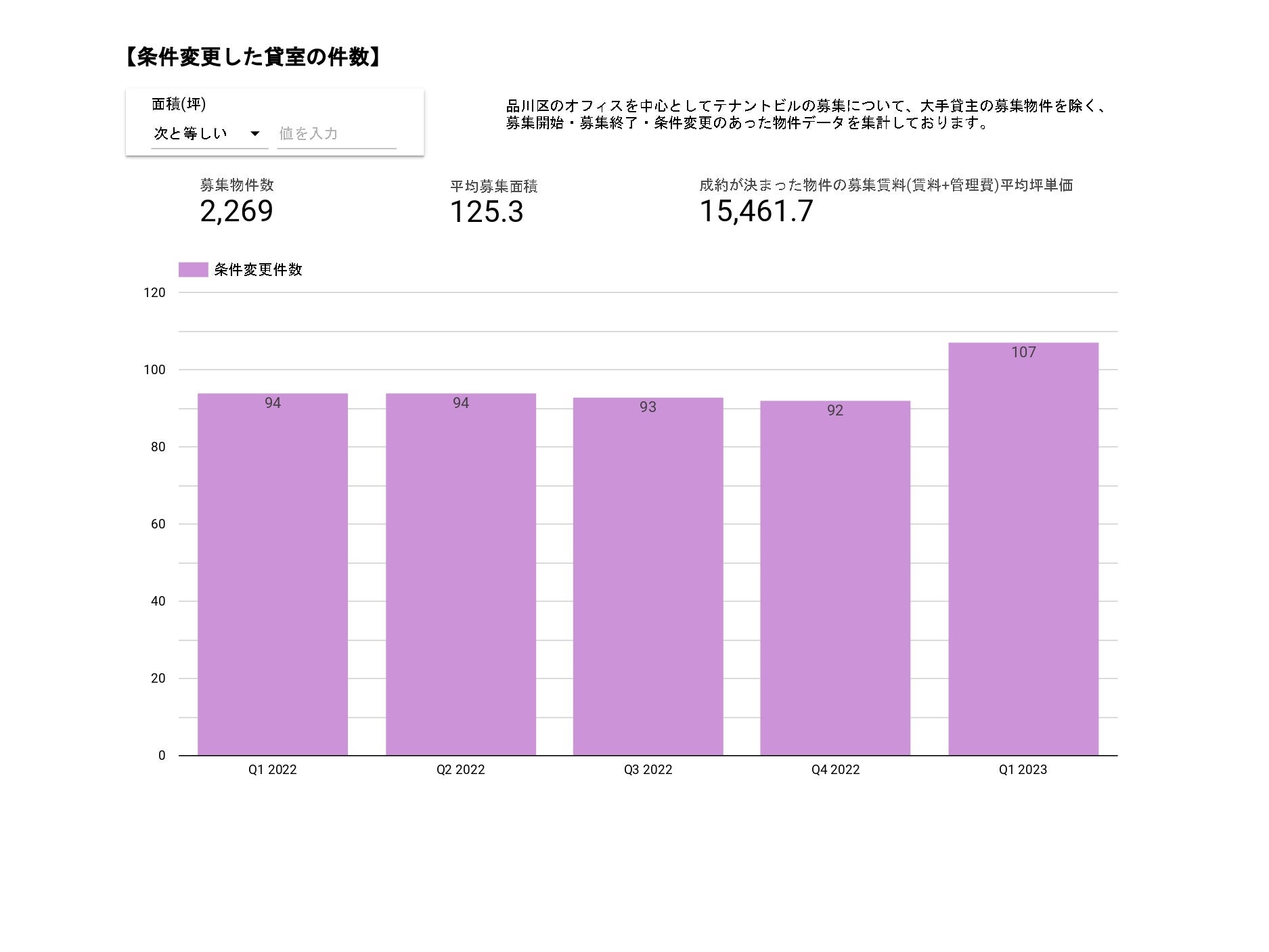
Task: Click the 平均募集面積 scorecard value 125.3
Action: pos(487,212)
